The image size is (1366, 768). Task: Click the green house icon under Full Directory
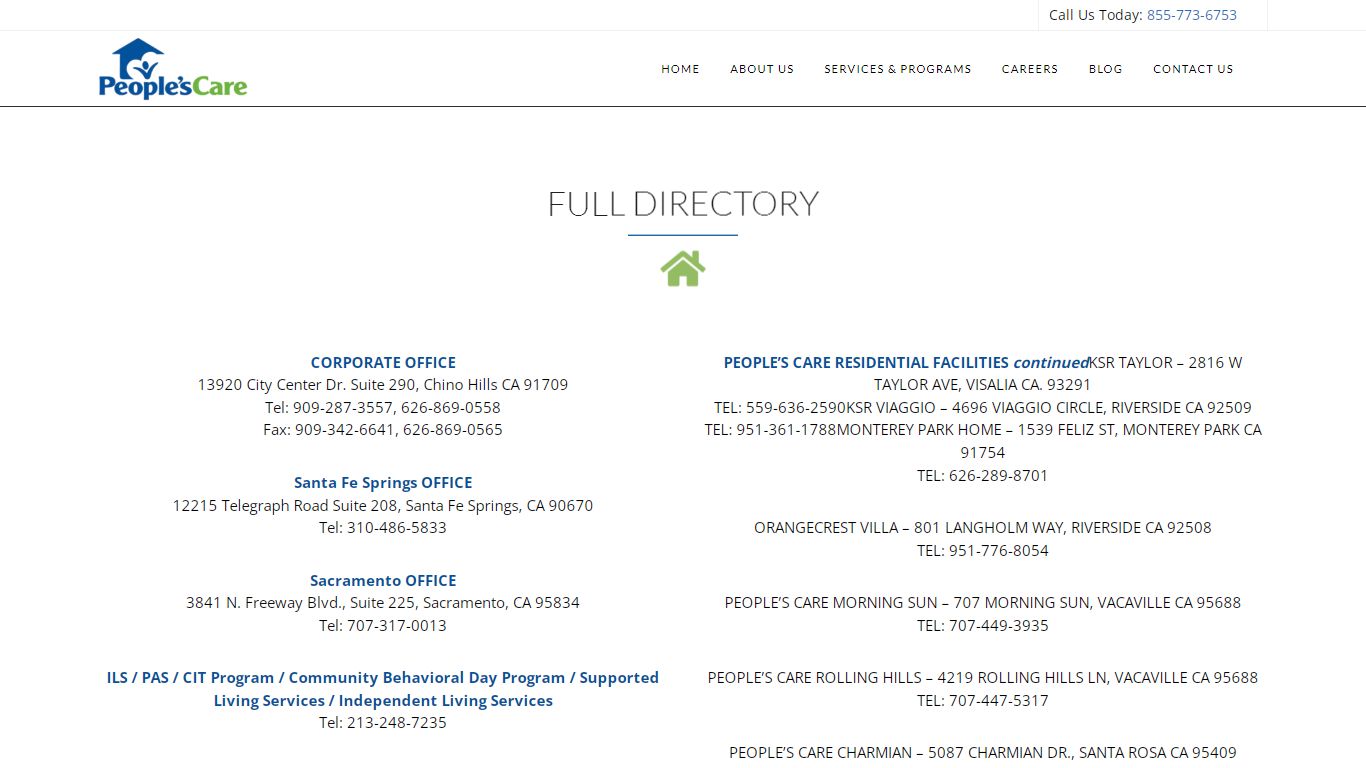pos(683,268)
